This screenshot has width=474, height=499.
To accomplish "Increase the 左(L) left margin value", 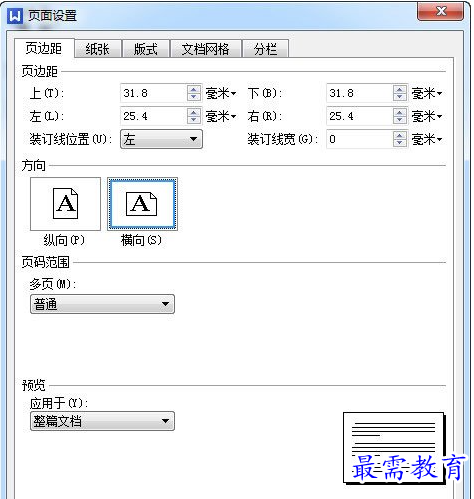I will coord(194,112).
